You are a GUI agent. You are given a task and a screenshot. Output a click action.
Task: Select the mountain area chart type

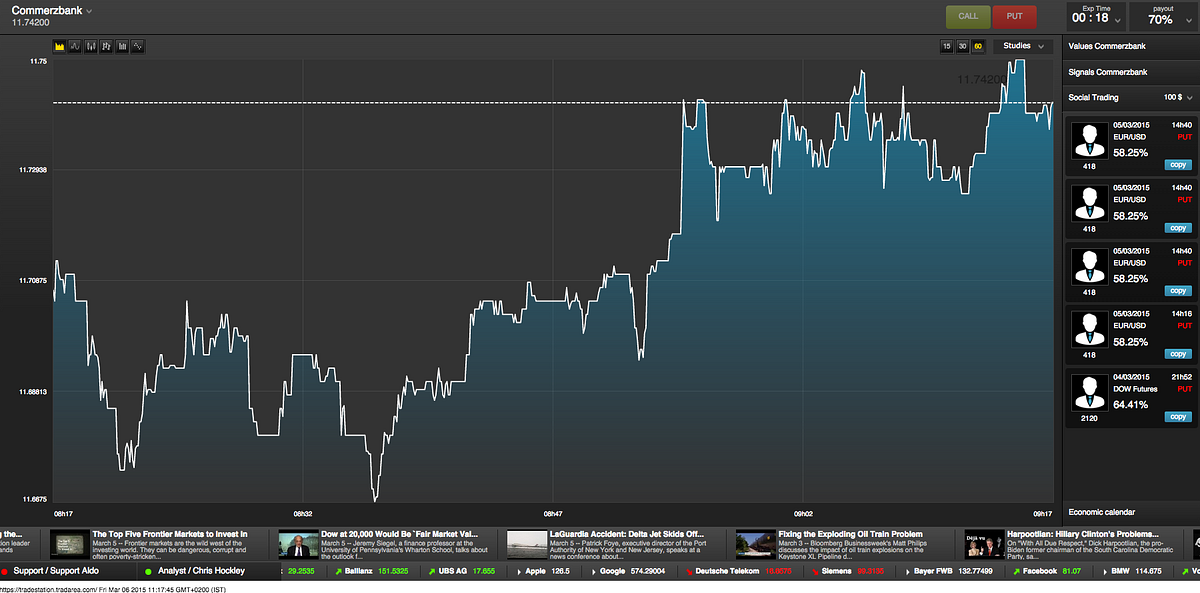[x=59, y=46]
